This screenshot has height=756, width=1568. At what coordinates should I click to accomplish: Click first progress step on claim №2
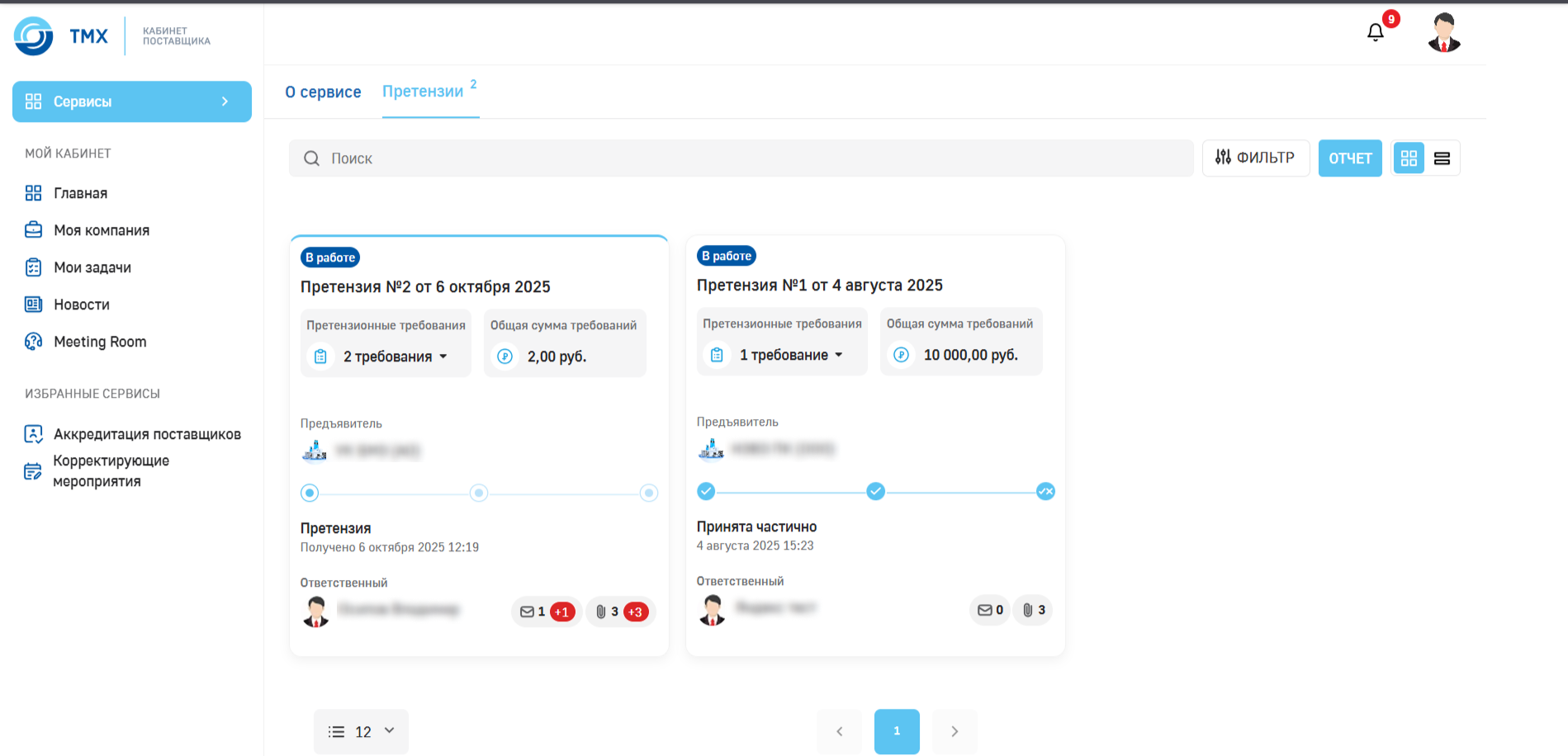coord(310,494)
